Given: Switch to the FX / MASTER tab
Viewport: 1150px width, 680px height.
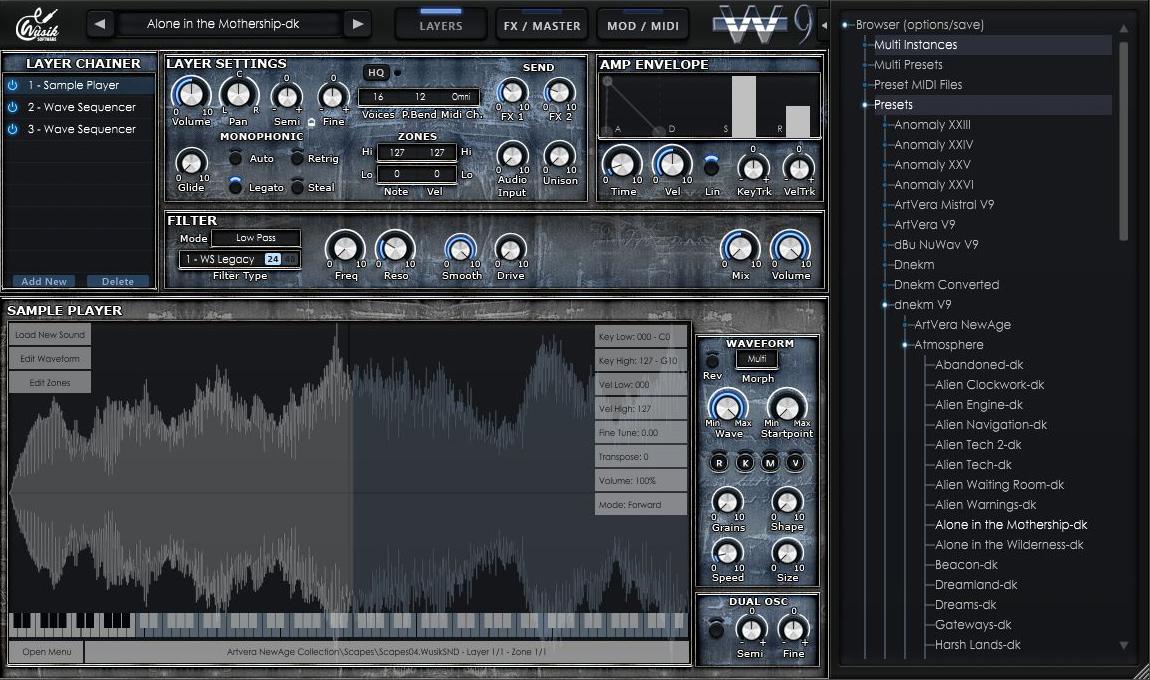Looking at the screenshot, I should click(x=542, y=25).
